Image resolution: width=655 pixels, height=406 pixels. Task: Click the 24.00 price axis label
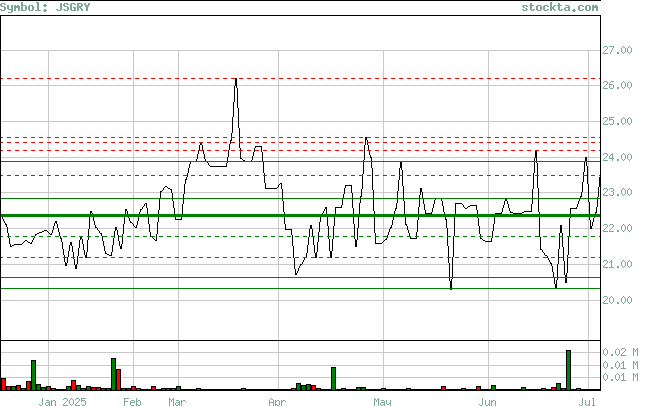617,157
